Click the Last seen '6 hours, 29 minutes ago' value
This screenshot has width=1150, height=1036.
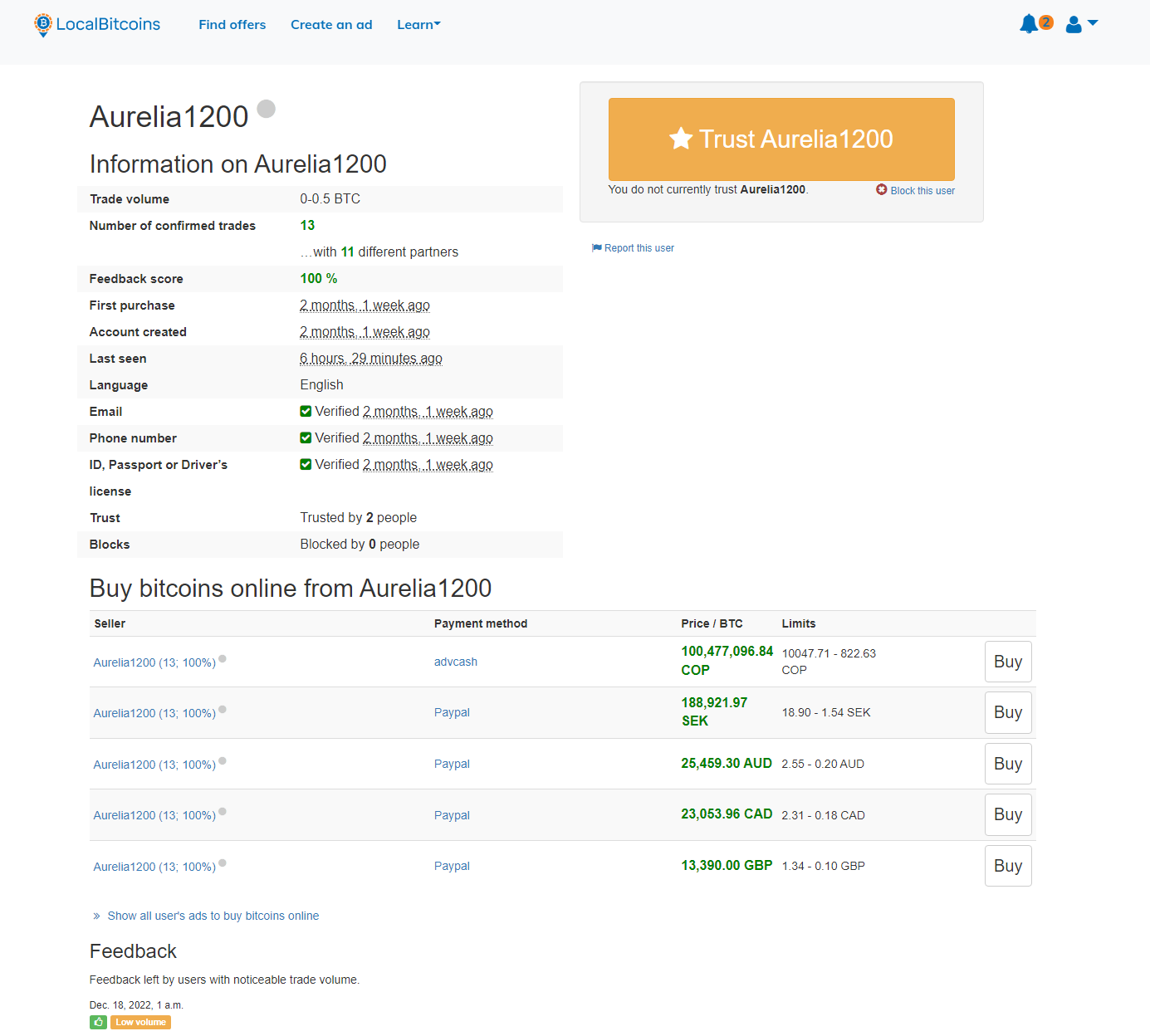(x=371, y=359)
